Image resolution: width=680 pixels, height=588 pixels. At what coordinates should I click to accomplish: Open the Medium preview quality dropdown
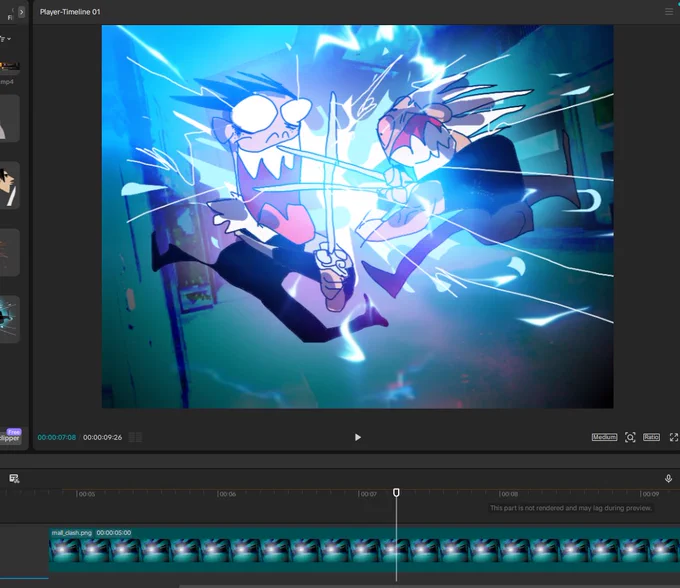[x=605, y=437]
